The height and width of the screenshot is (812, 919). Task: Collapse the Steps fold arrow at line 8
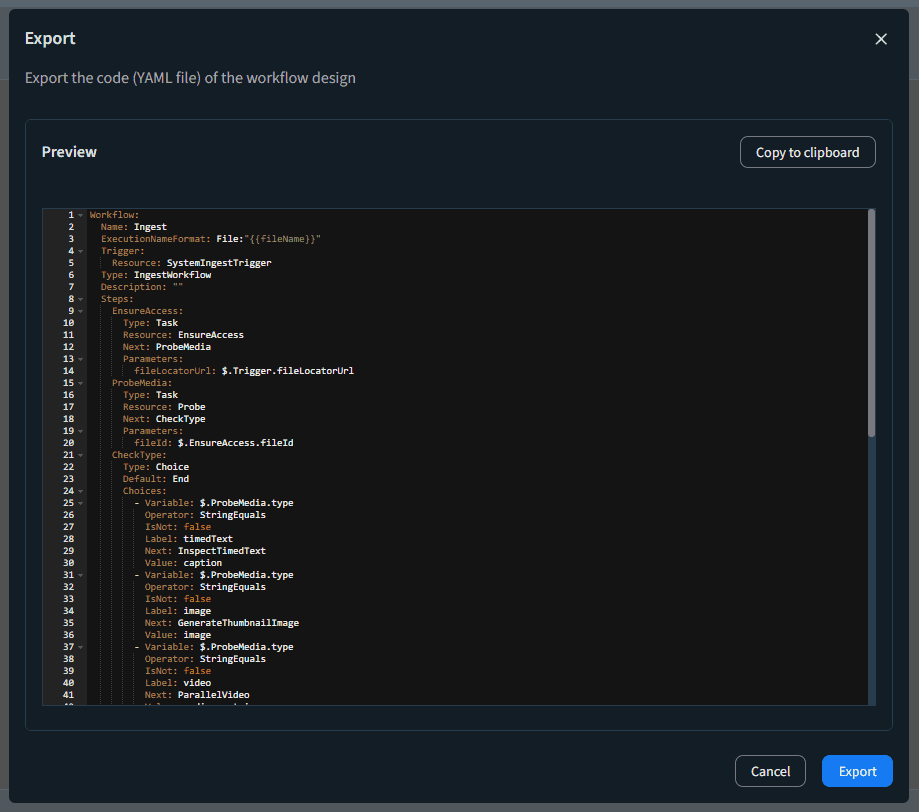tap(80, 299)
